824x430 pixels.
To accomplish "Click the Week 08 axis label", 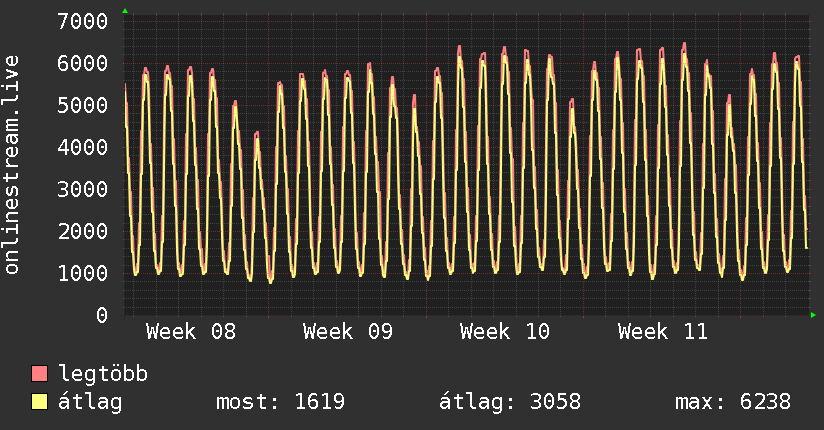I will pos(191,332).
